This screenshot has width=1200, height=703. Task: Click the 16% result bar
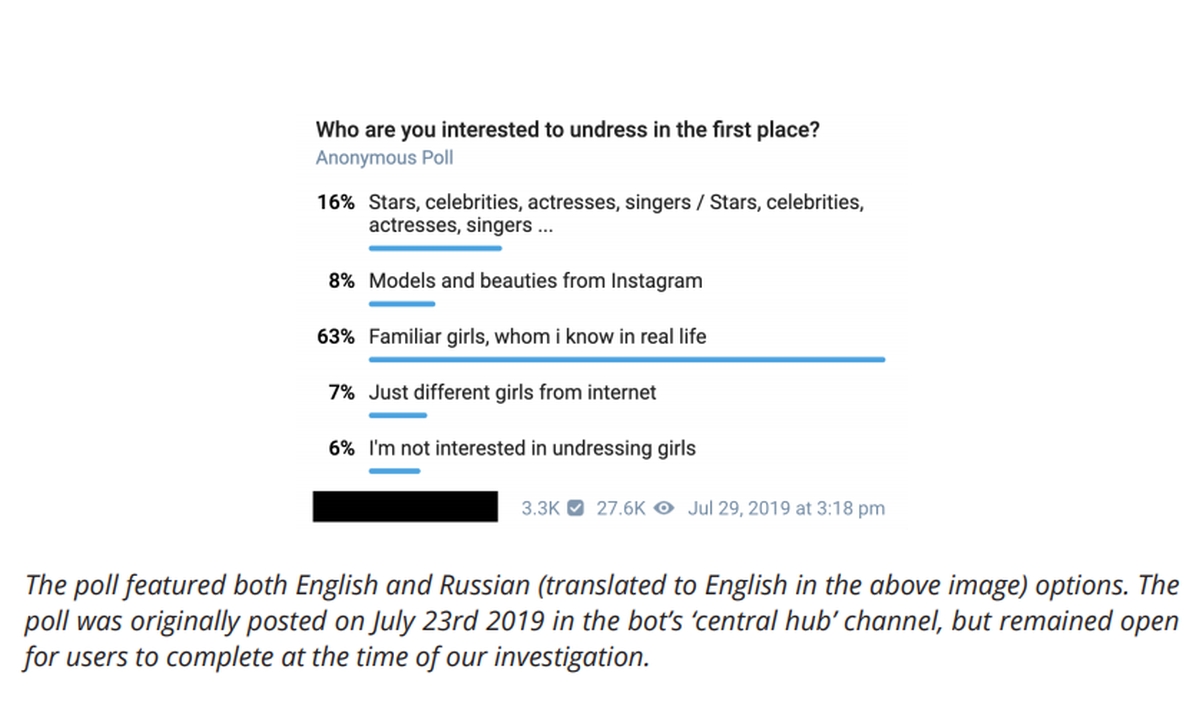pyautogui.click(x=435, y=247)
